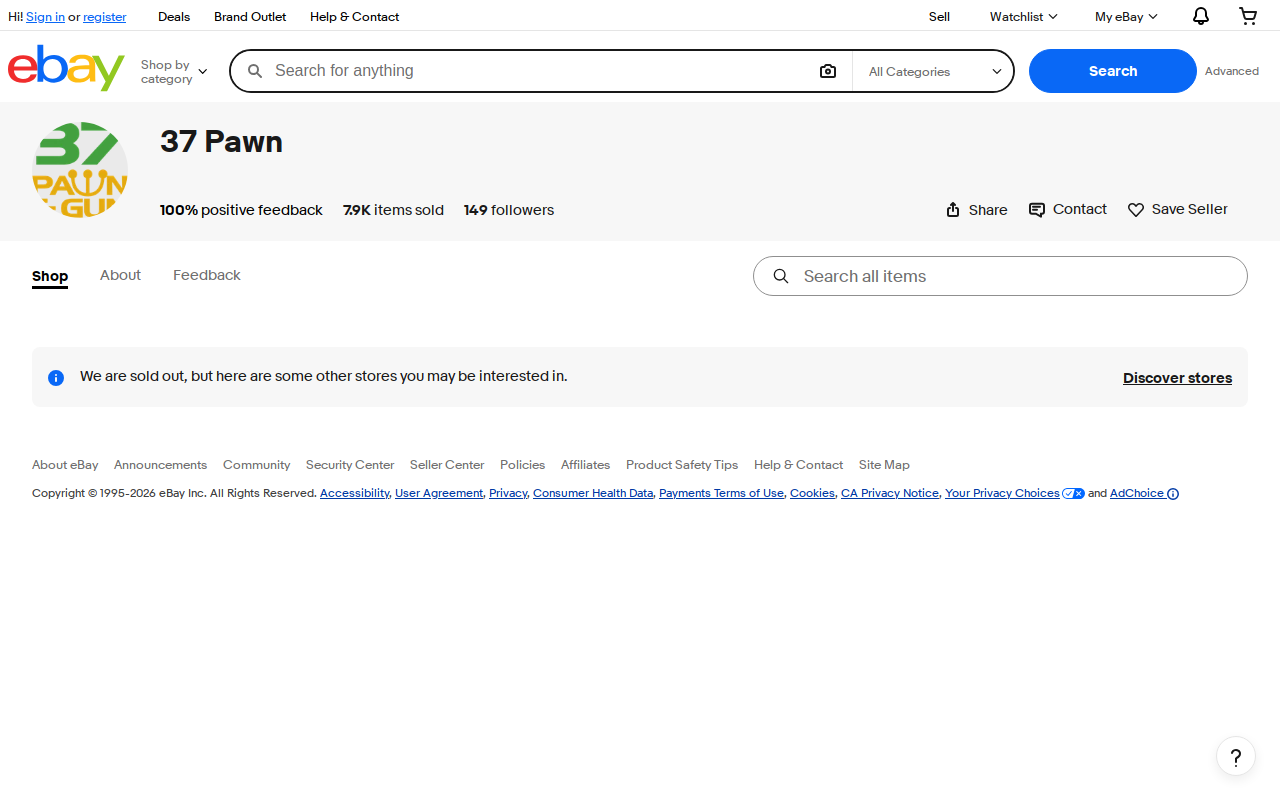
Task: Click the blue Search button
Action: click(1113, 71)
